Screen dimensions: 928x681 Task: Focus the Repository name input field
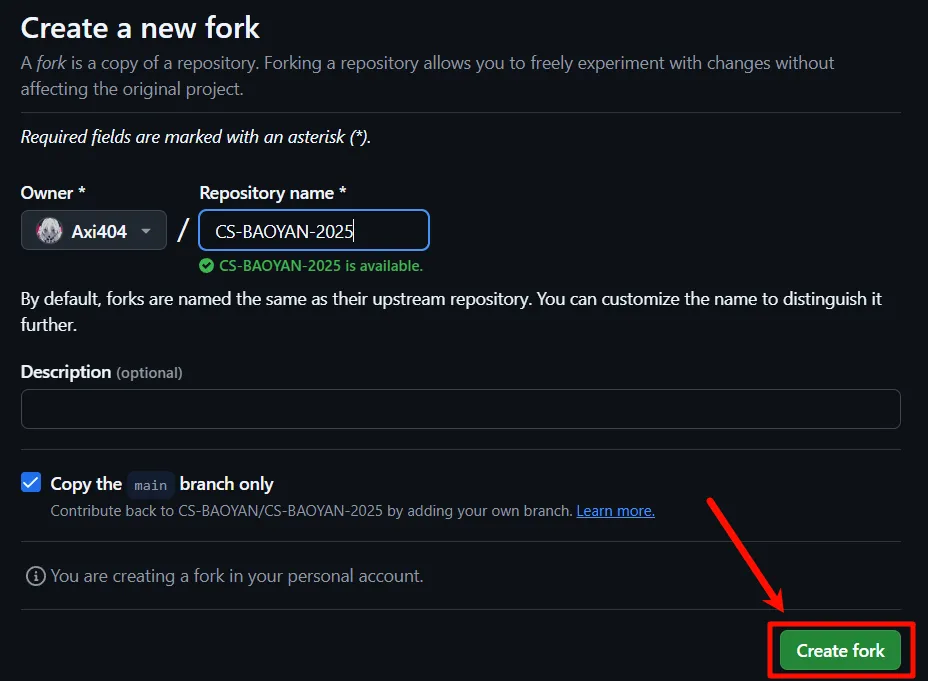click(x=314, y=230)
